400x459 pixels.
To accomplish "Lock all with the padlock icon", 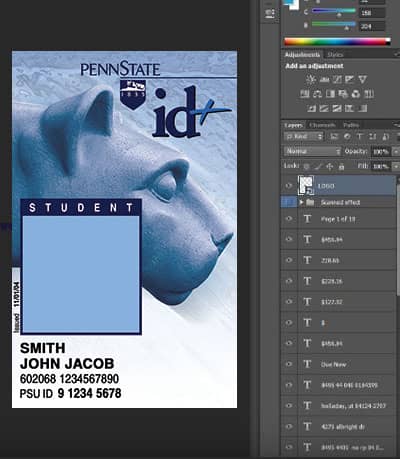I will click(341, 166).
